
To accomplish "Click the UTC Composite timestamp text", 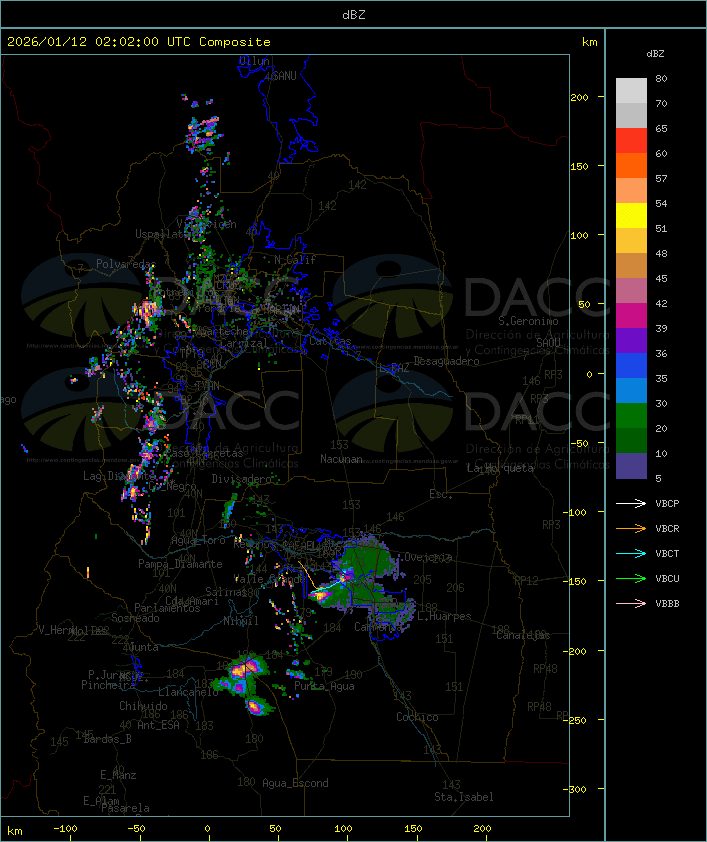I will click(139, 42).
